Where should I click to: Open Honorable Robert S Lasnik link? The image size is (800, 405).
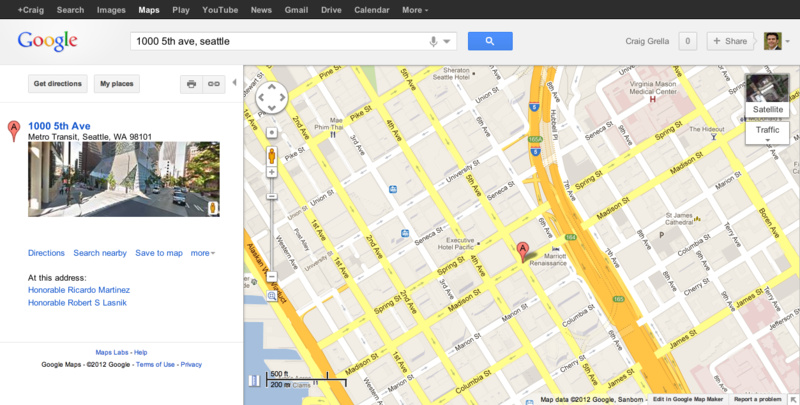(78, 302)
